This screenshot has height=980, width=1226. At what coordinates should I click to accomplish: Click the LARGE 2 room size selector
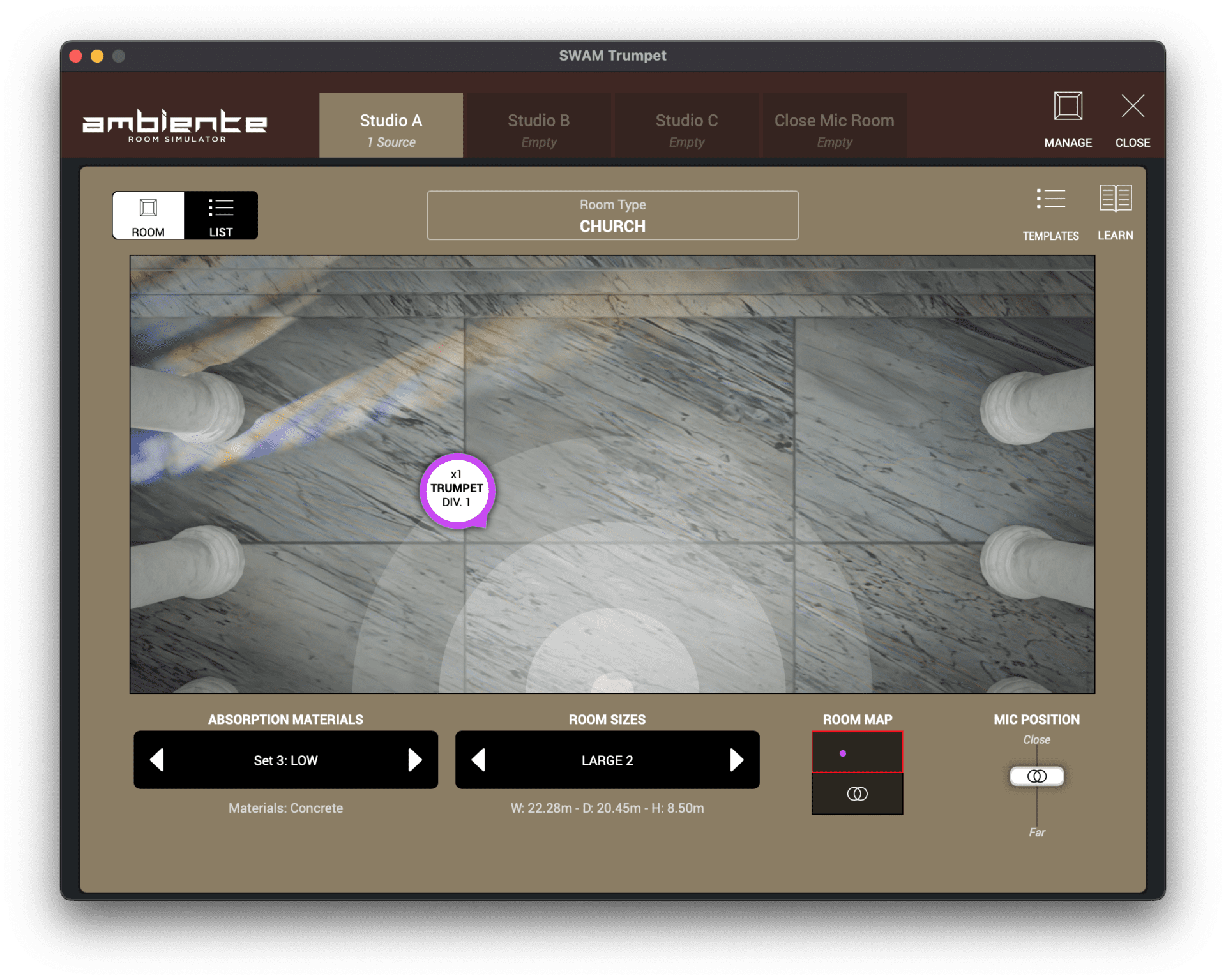point(607,760)
